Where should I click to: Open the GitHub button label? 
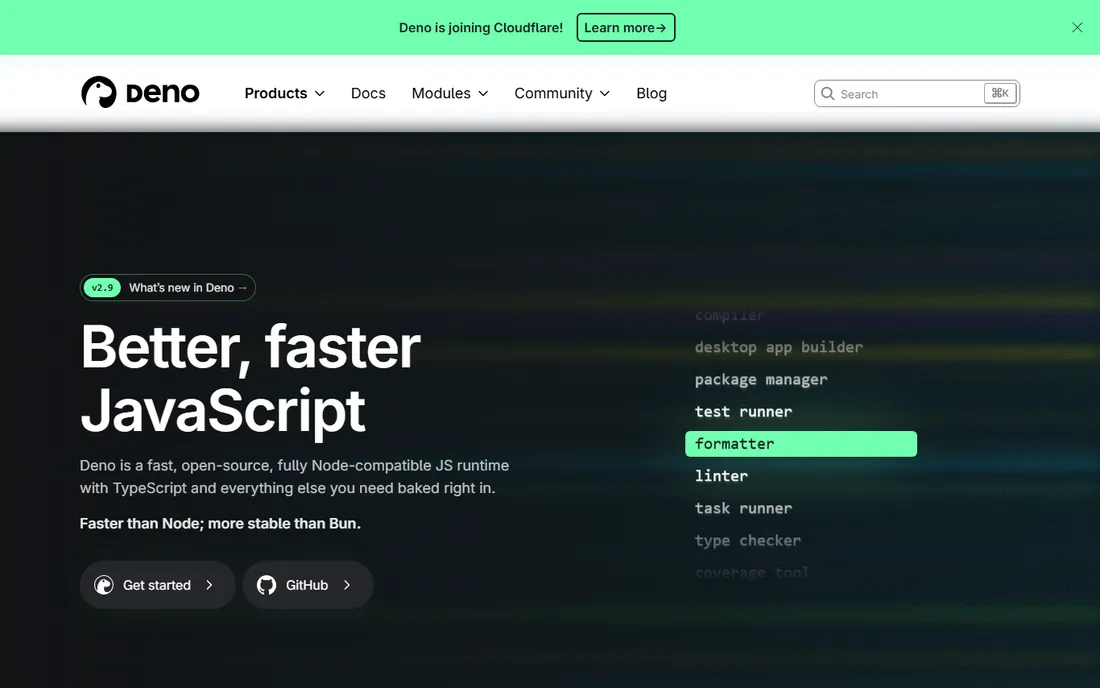click(x=307, y=585)
